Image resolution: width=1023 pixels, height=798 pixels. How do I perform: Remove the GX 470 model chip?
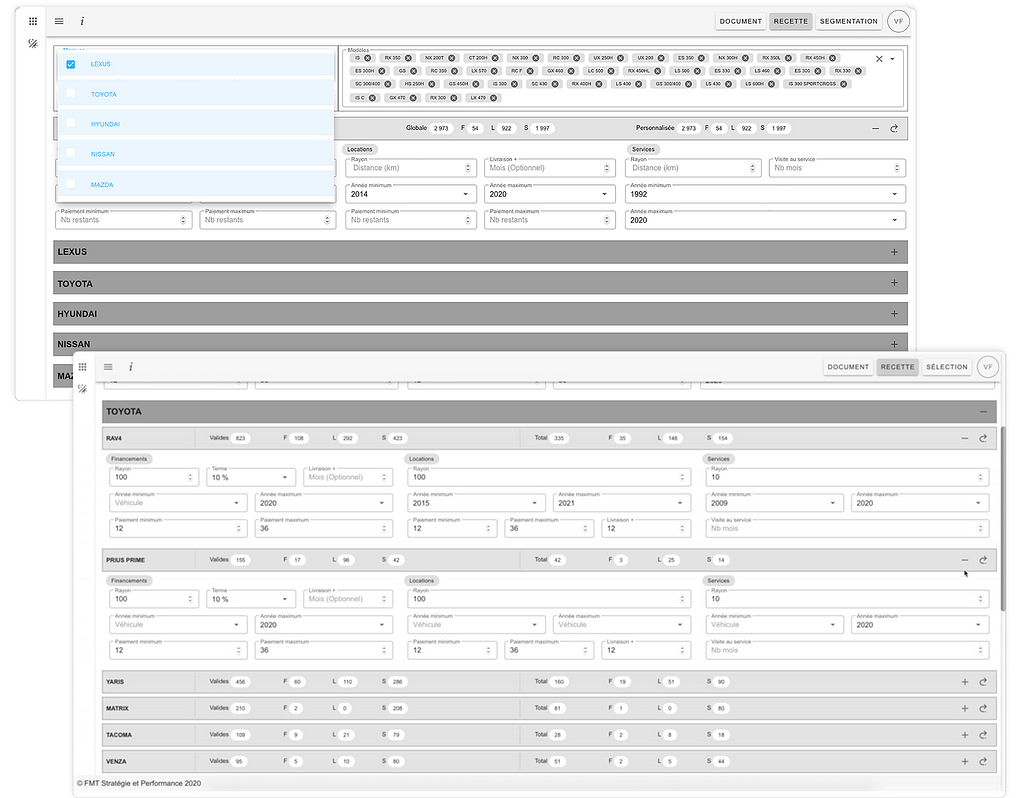click(x=414, y=98)
